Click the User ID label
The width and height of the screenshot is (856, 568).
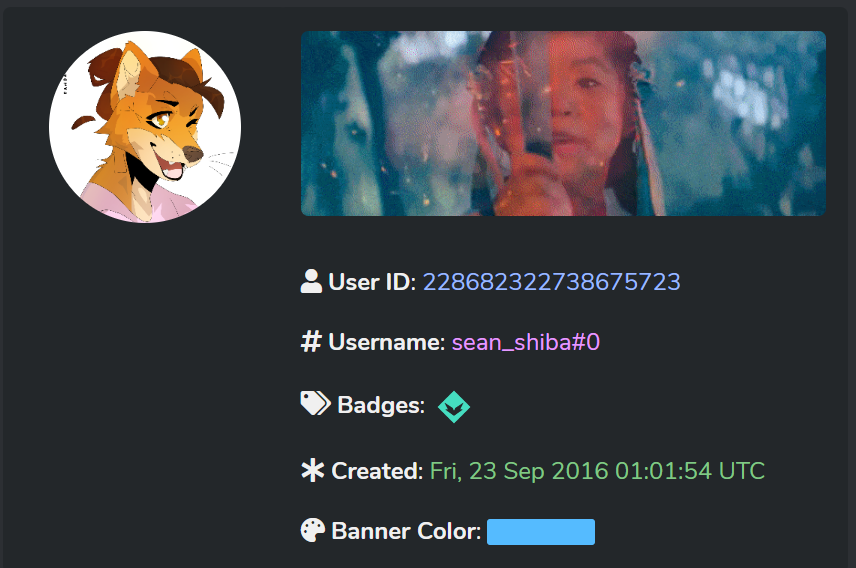coord(372,282)
